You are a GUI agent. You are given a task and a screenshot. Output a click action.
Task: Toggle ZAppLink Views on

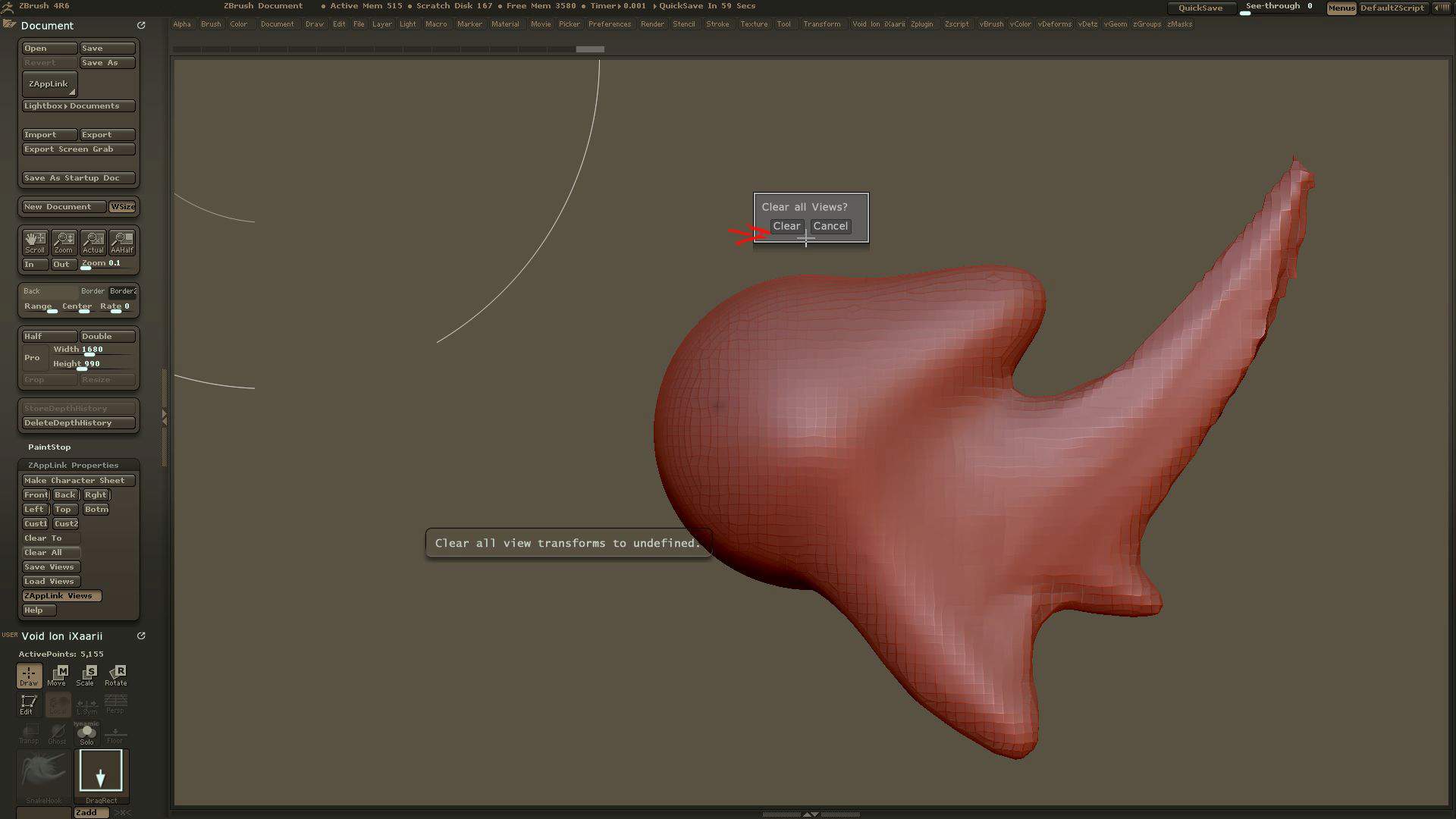click(61, 596)
